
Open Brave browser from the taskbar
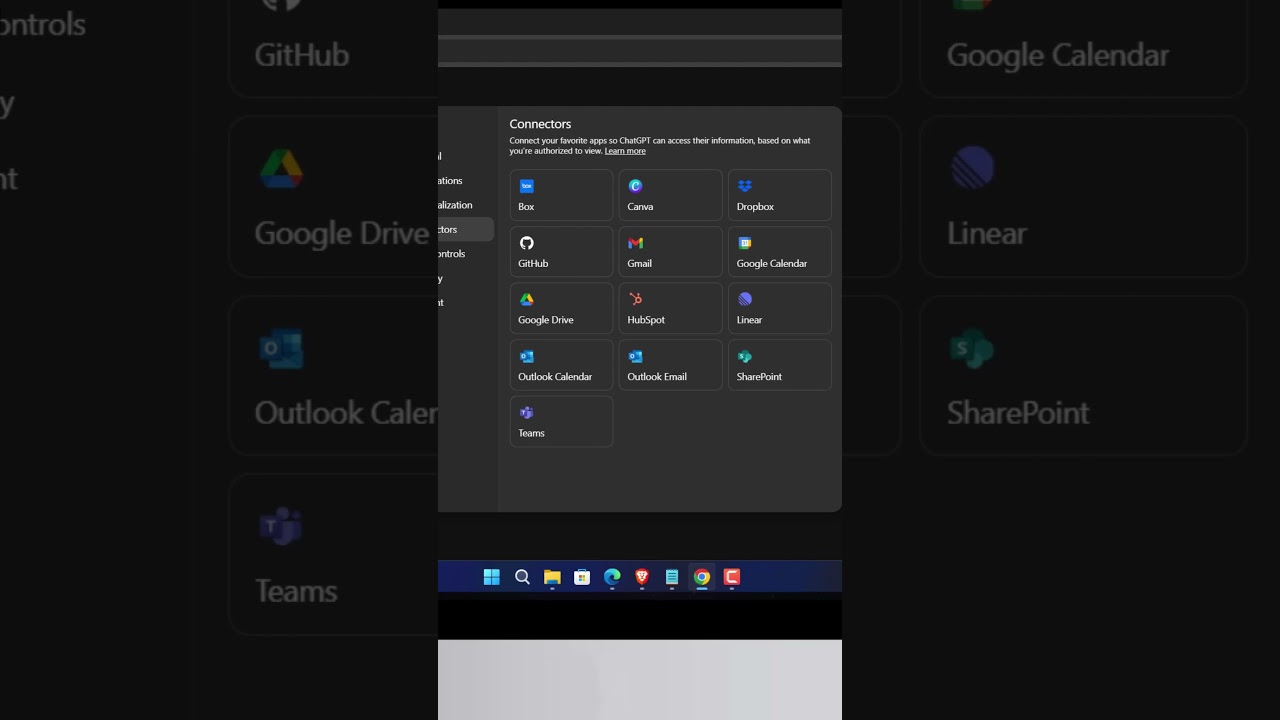coord(642,577)
